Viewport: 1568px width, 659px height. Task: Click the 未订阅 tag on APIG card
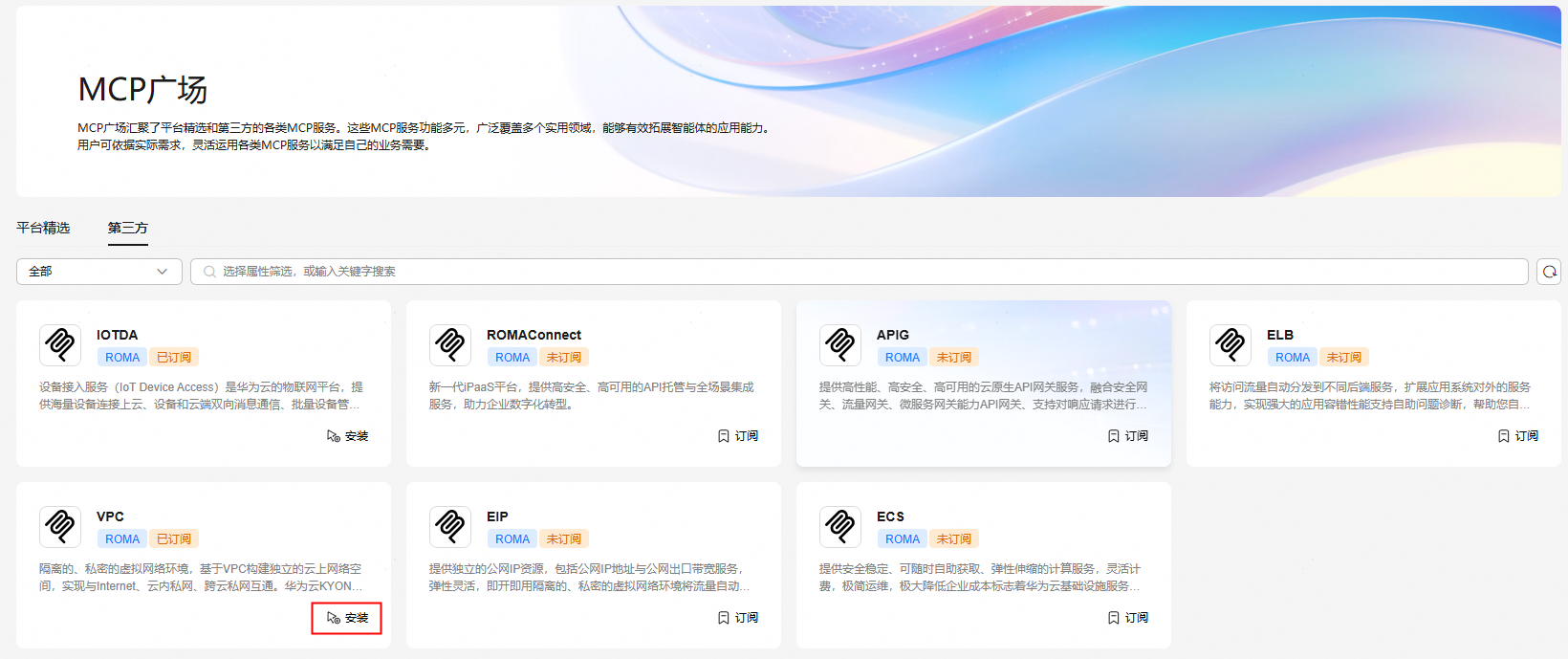pyautogui.click(x=954, y=358)
